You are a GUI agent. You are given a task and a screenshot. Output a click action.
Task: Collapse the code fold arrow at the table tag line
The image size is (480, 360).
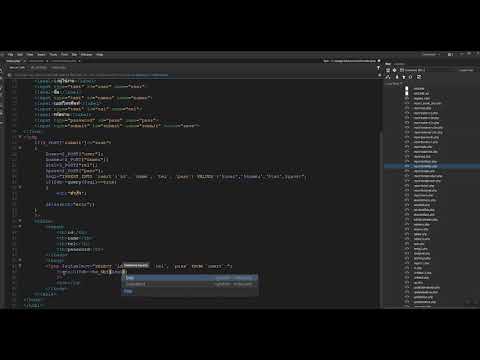pyautogui.click(x=20, y=221)
